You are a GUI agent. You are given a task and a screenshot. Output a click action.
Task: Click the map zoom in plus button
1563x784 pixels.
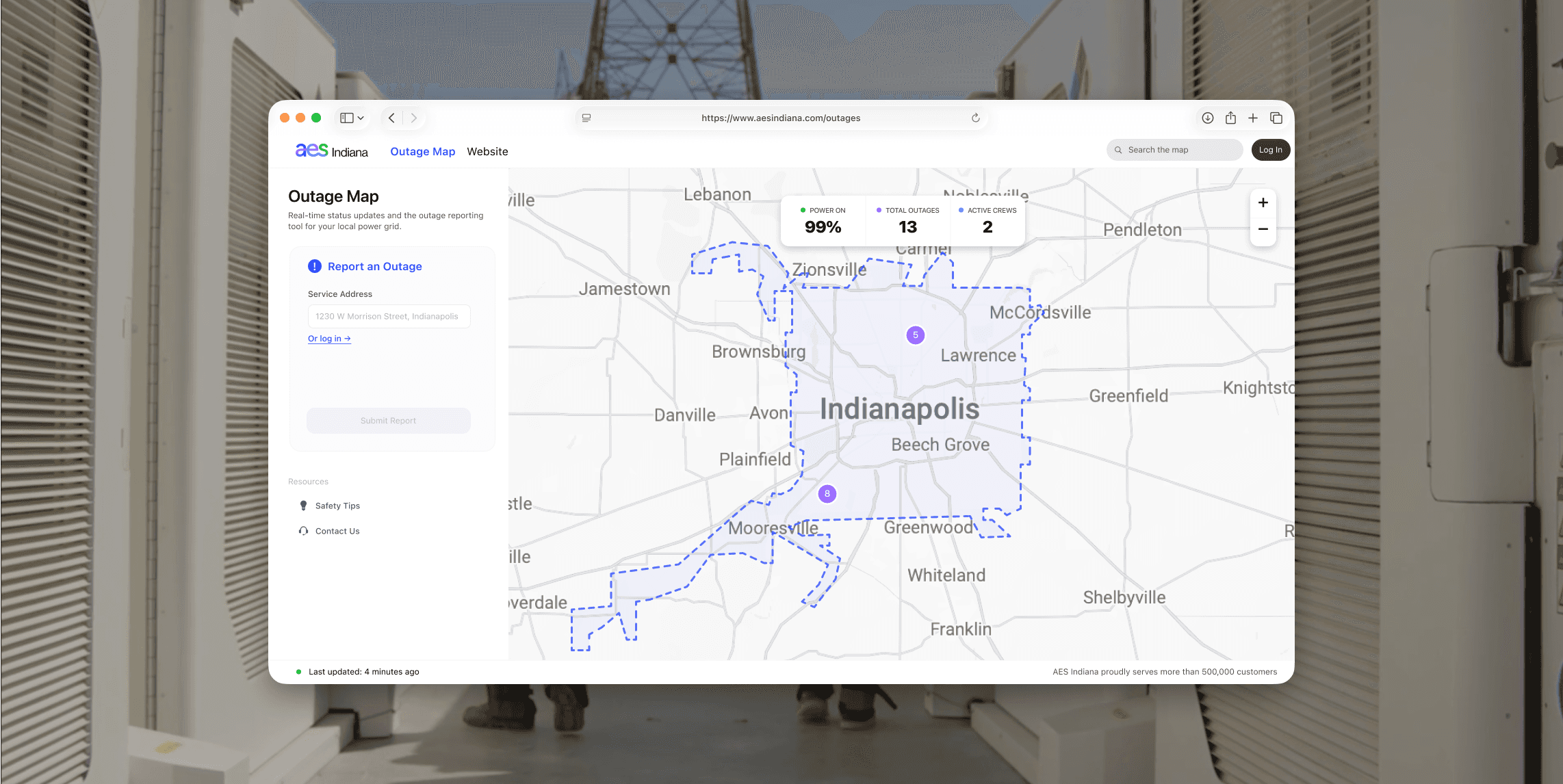pos(1263,202)
